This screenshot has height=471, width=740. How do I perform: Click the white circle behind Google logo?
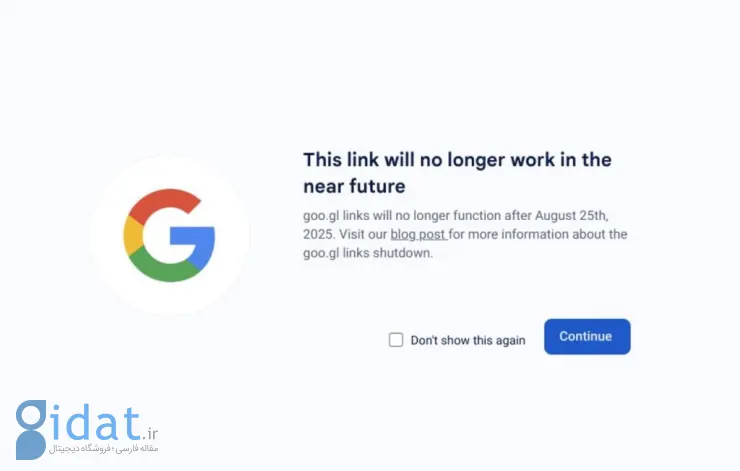[x=169, y=235]
